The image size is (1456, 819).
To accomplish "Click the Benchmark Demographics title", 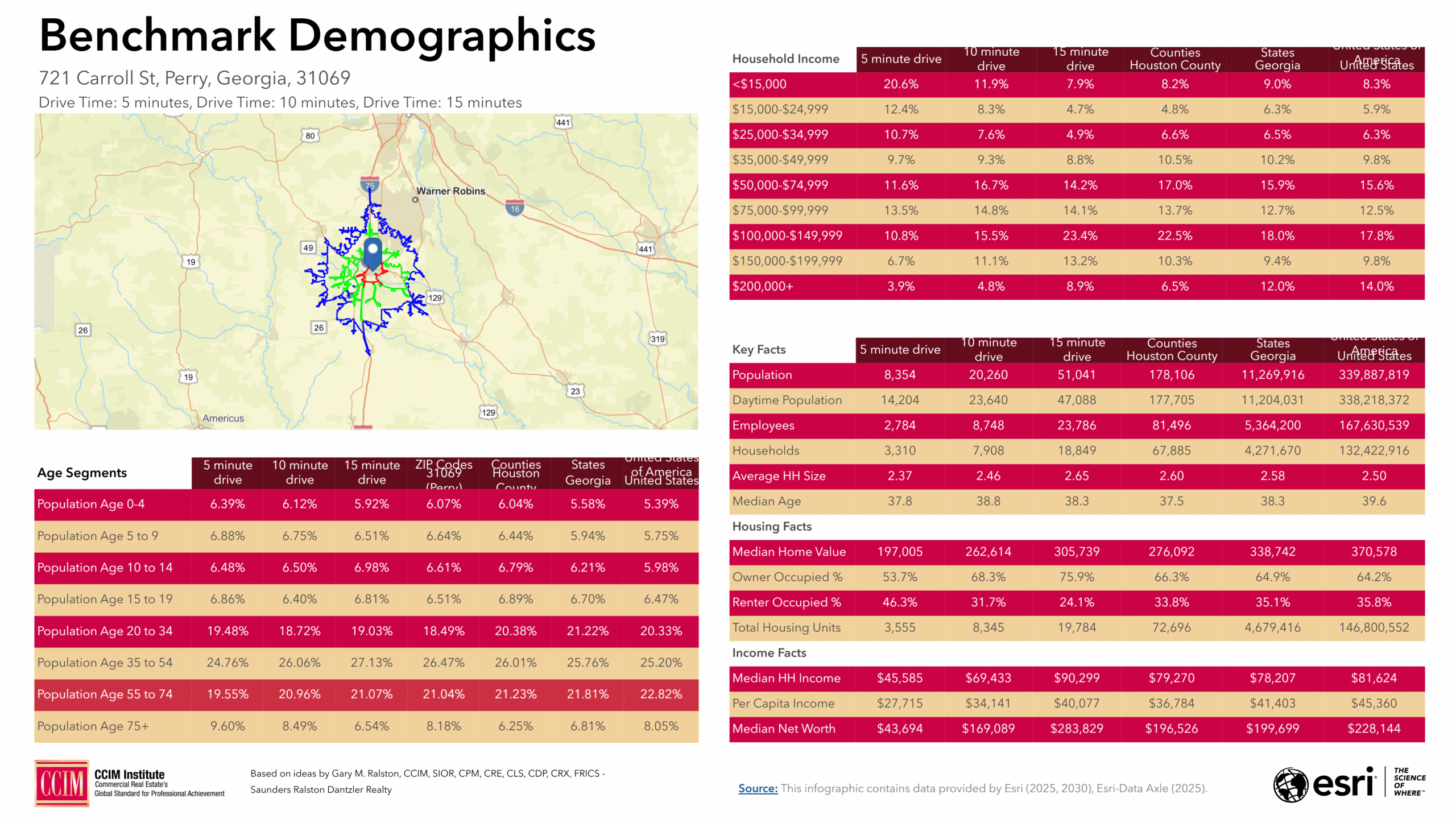I will coord(317,35).
